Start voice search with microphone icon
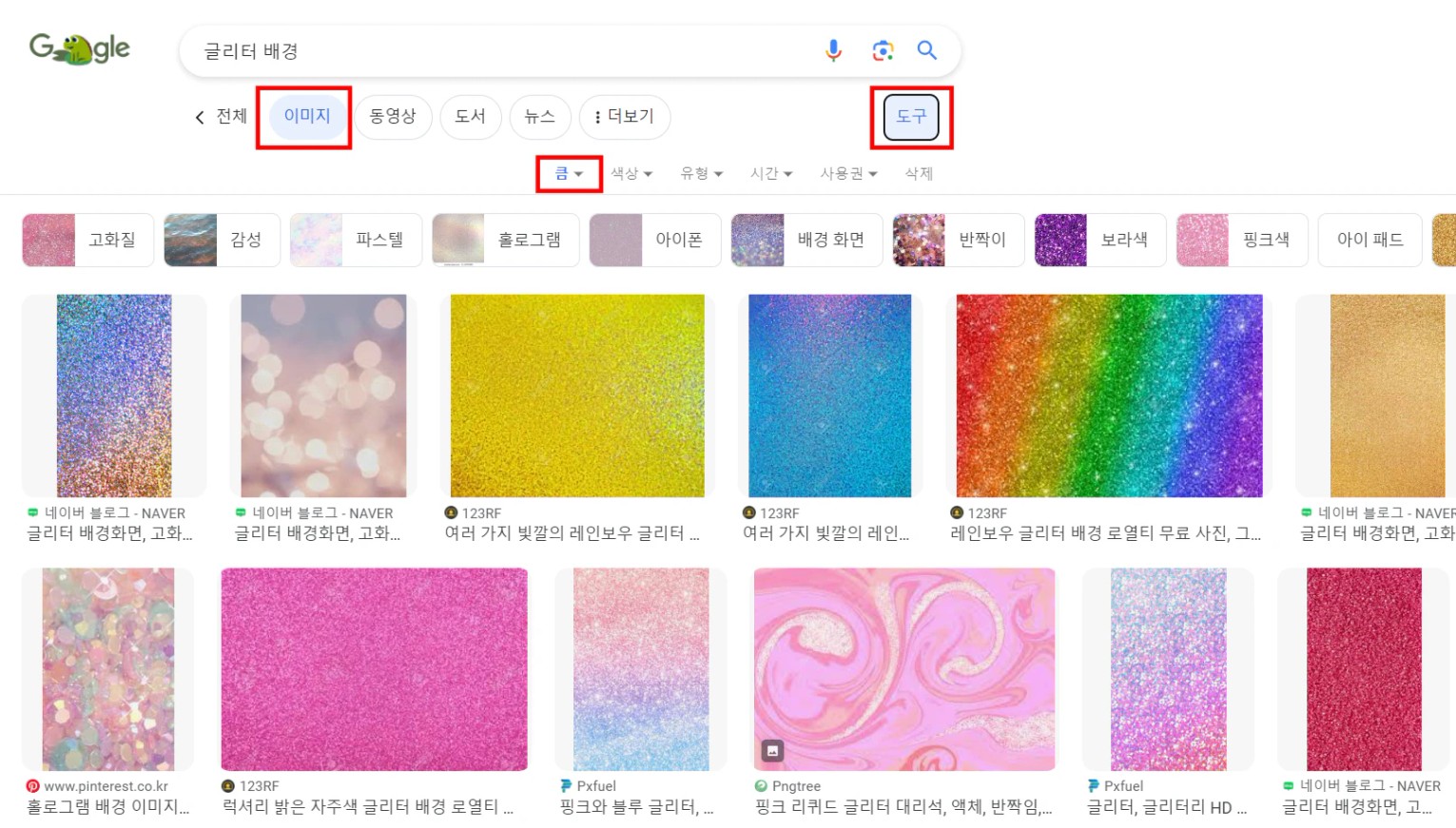1456x828 pixels. (833, 50)
